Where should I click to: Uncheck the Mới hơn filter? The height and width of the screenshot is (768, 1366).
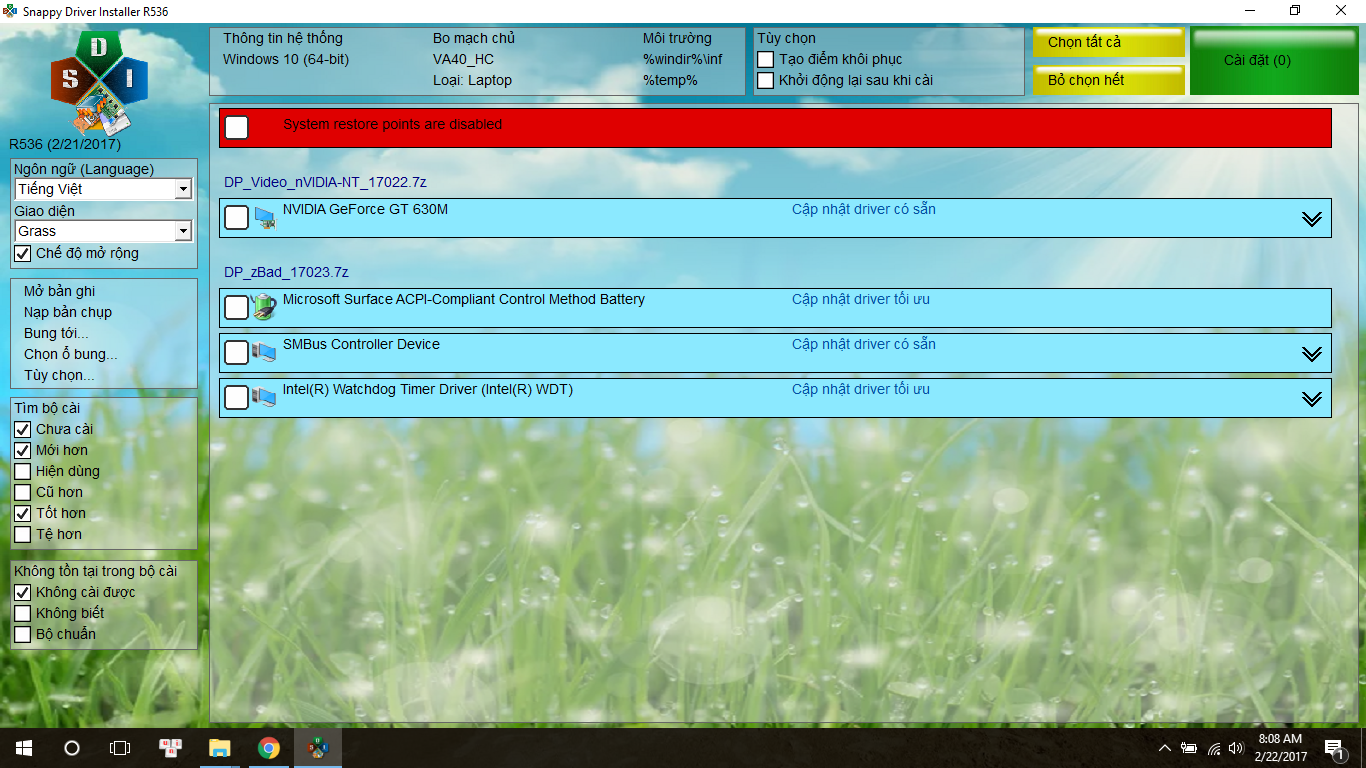click(x=23, y=450)
